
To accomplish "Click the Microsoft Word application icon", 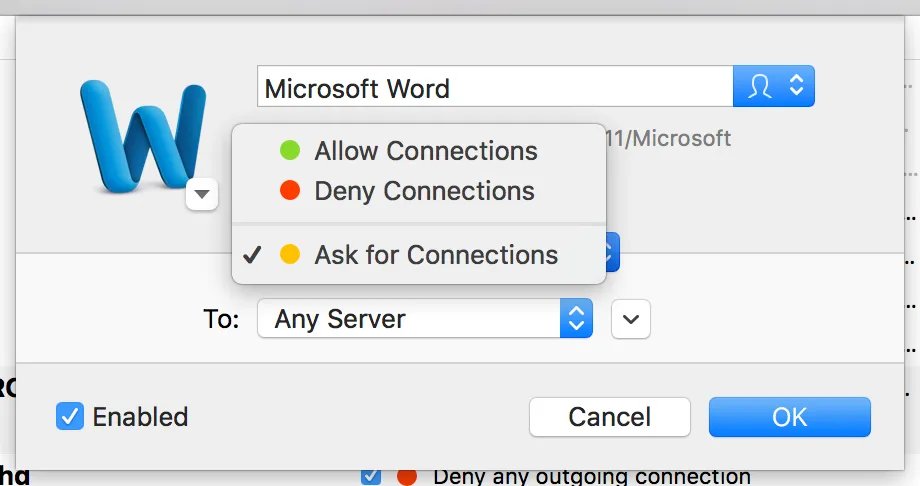I will pyautogui.click(x=143, y=135).
